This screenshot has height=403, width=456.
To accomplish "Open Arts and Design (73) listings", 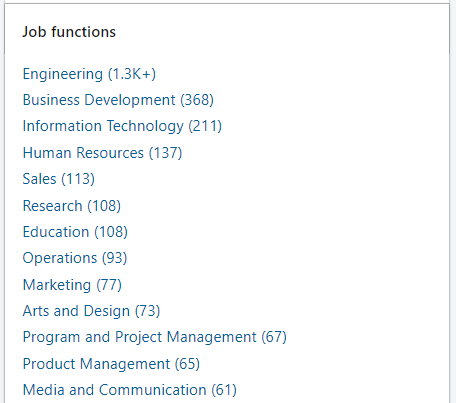I will pyautogui.click(x=91, y=311).
